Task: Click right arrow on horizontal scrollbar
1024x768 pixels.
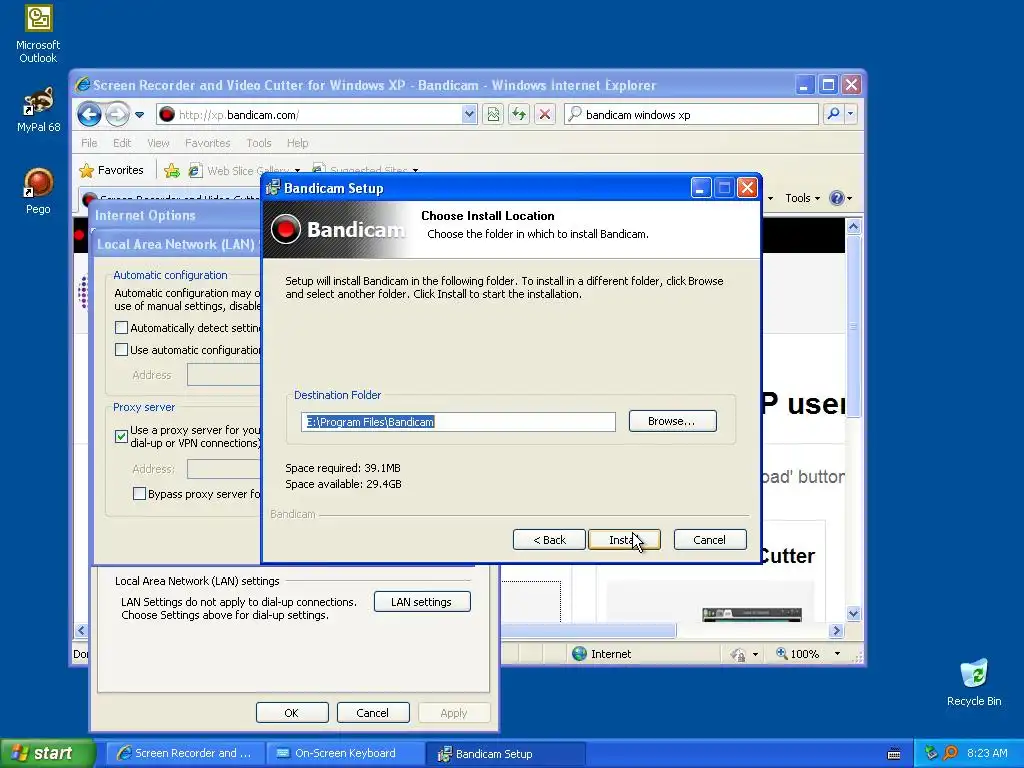Action: click(837, 630)
